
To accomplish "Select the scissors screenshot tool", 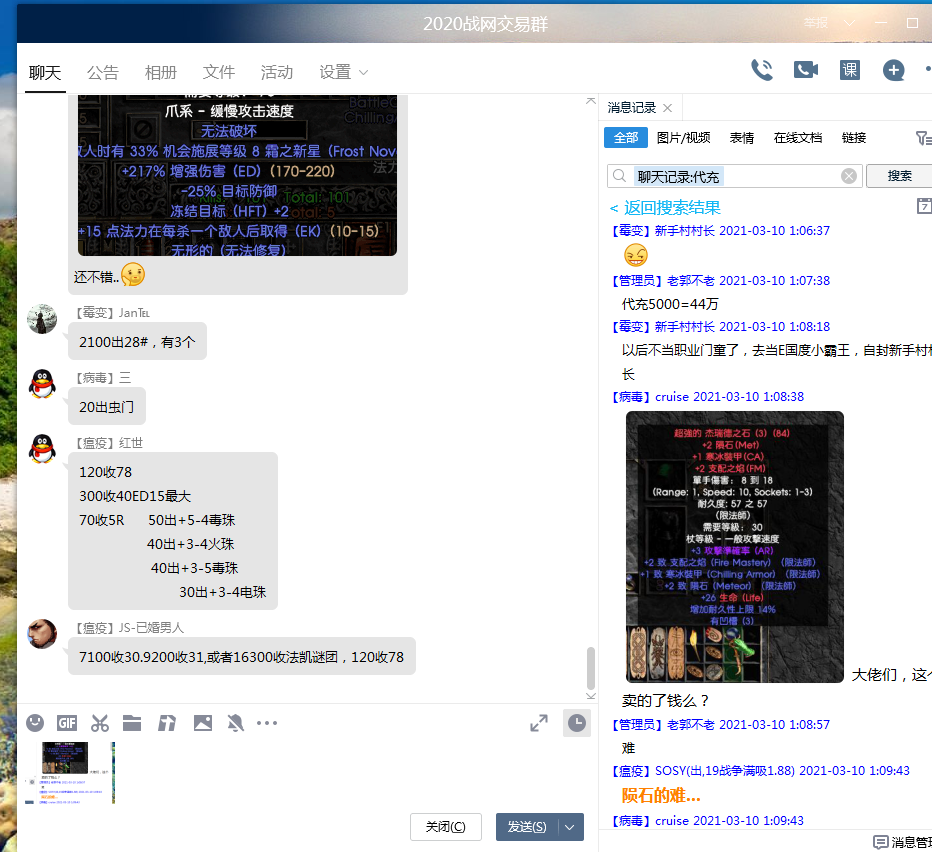I will tap(100, 723).
